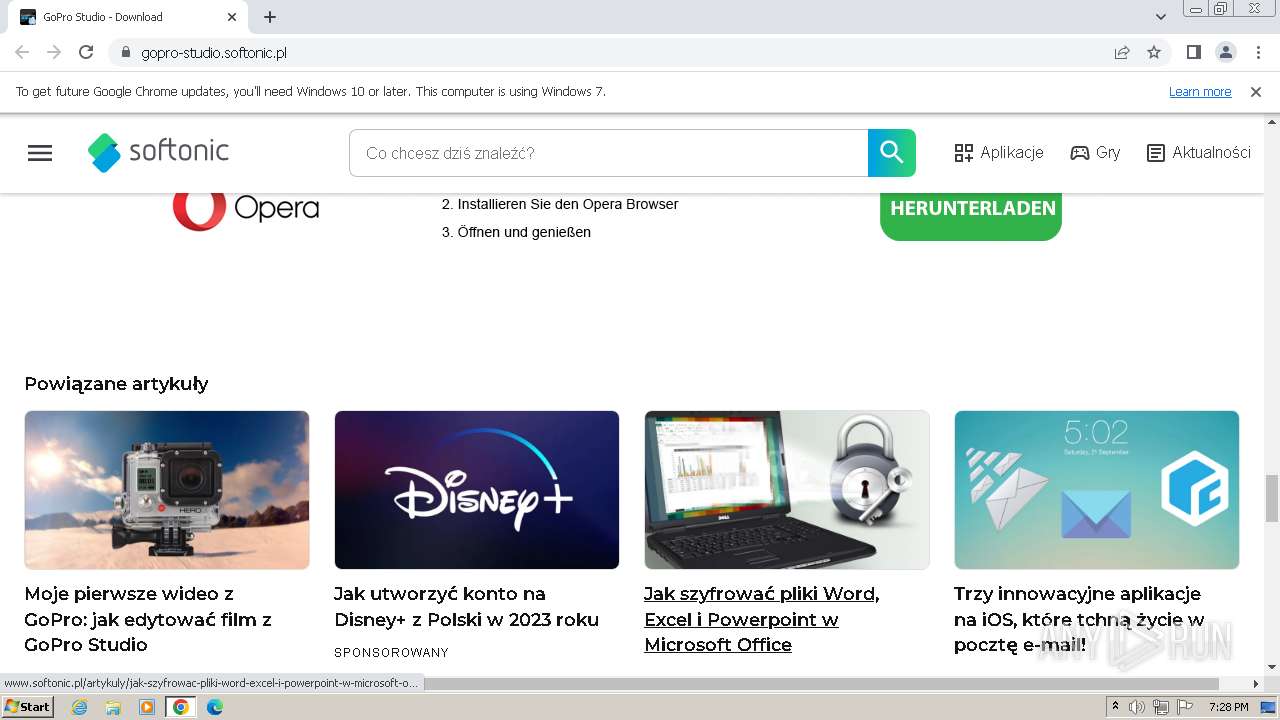Reload the current page
This screenshot has width=1280, height=720.
coord(86,52)
